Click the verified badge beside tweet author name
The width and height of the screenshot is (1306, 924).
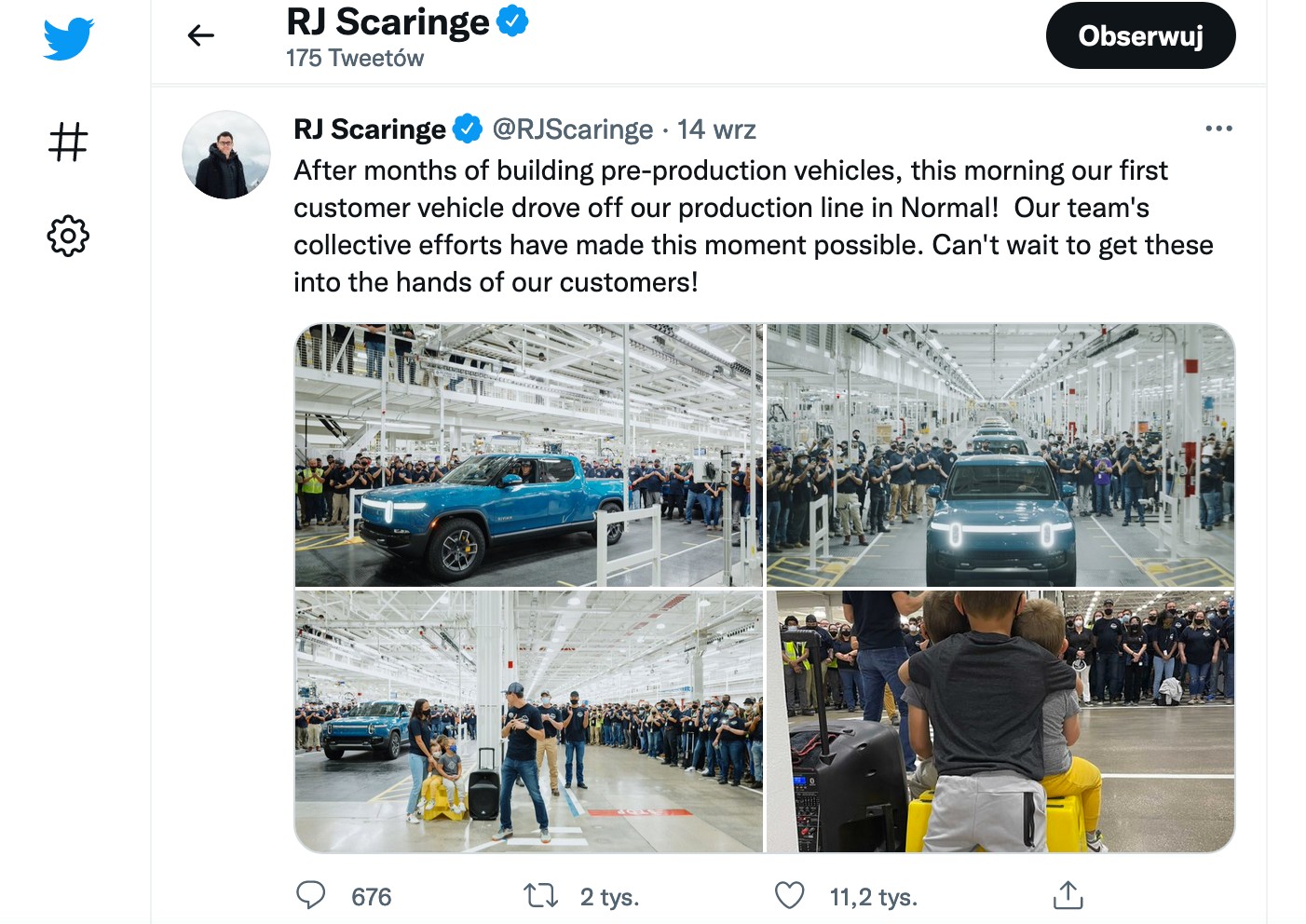468,129
